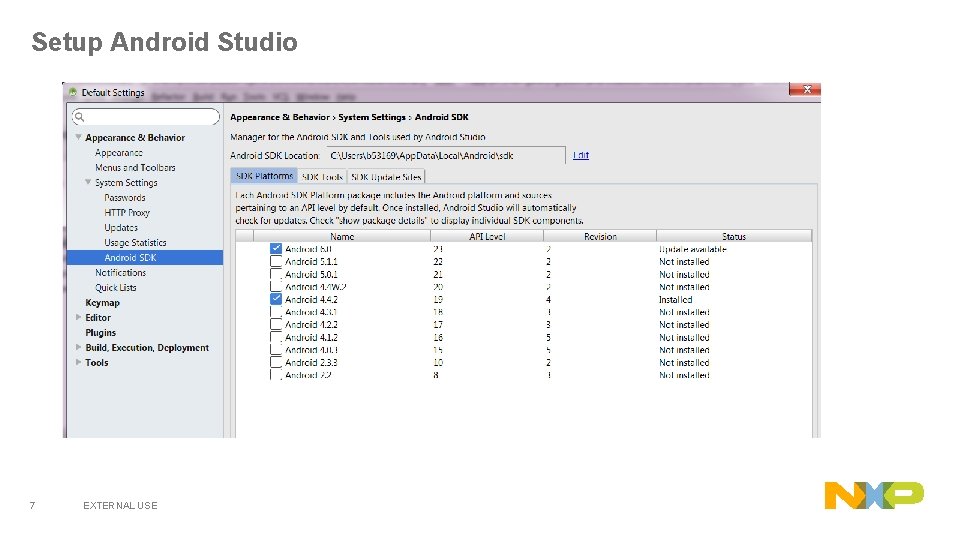Expand the Editor settings section
The width and height of the screenshot is (960, 540).
78,317
